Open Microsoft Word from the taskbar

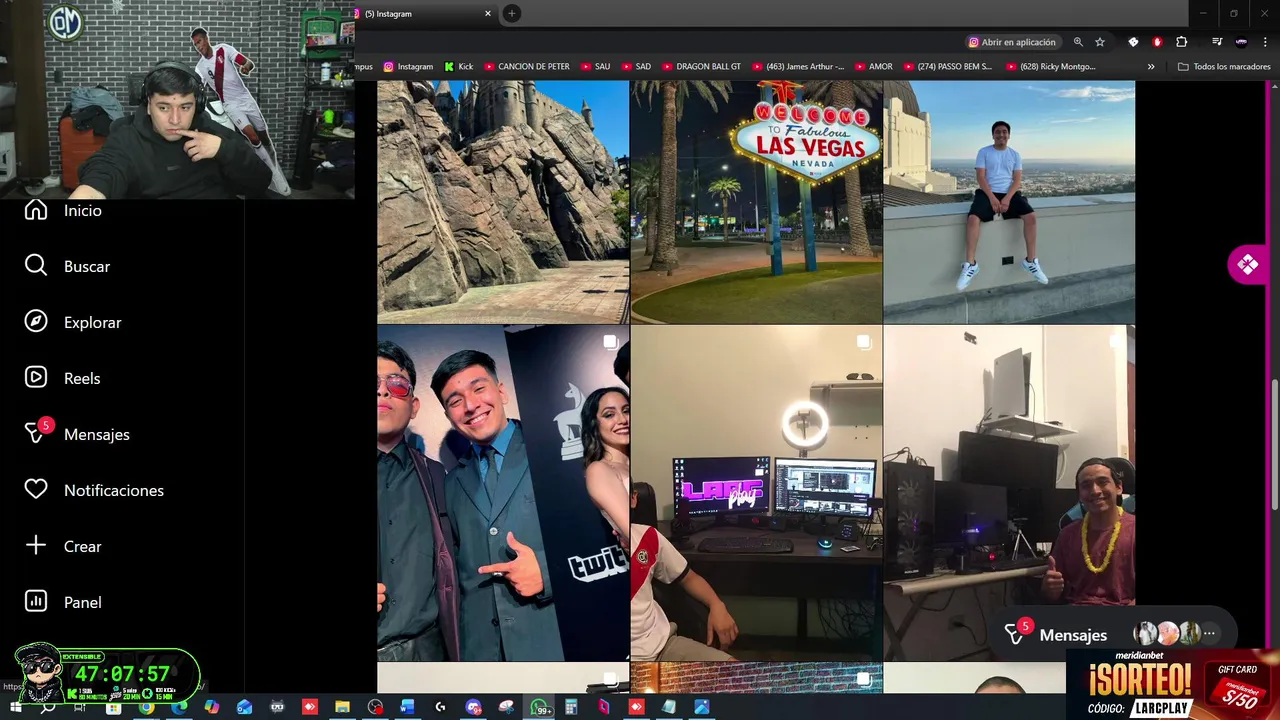pyautogui.click(x=407, y=707)
